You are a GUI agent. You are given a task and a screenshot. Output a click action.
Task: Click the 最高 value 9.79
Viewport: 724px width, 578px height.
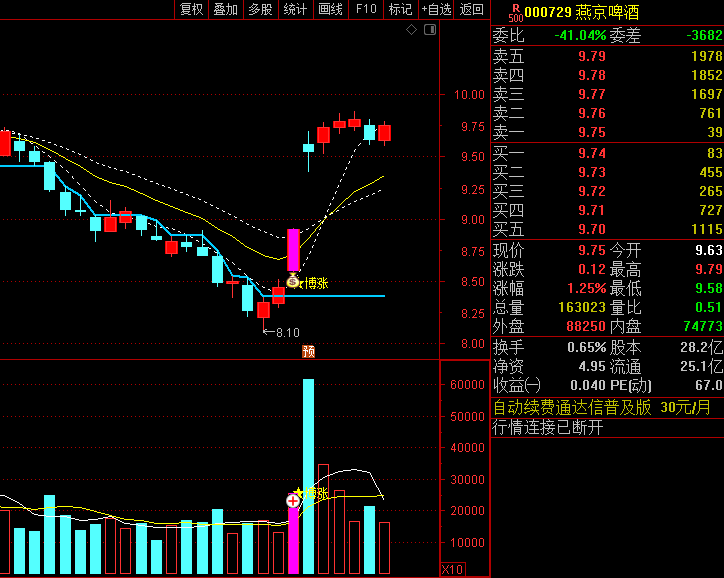coord(709,270)
